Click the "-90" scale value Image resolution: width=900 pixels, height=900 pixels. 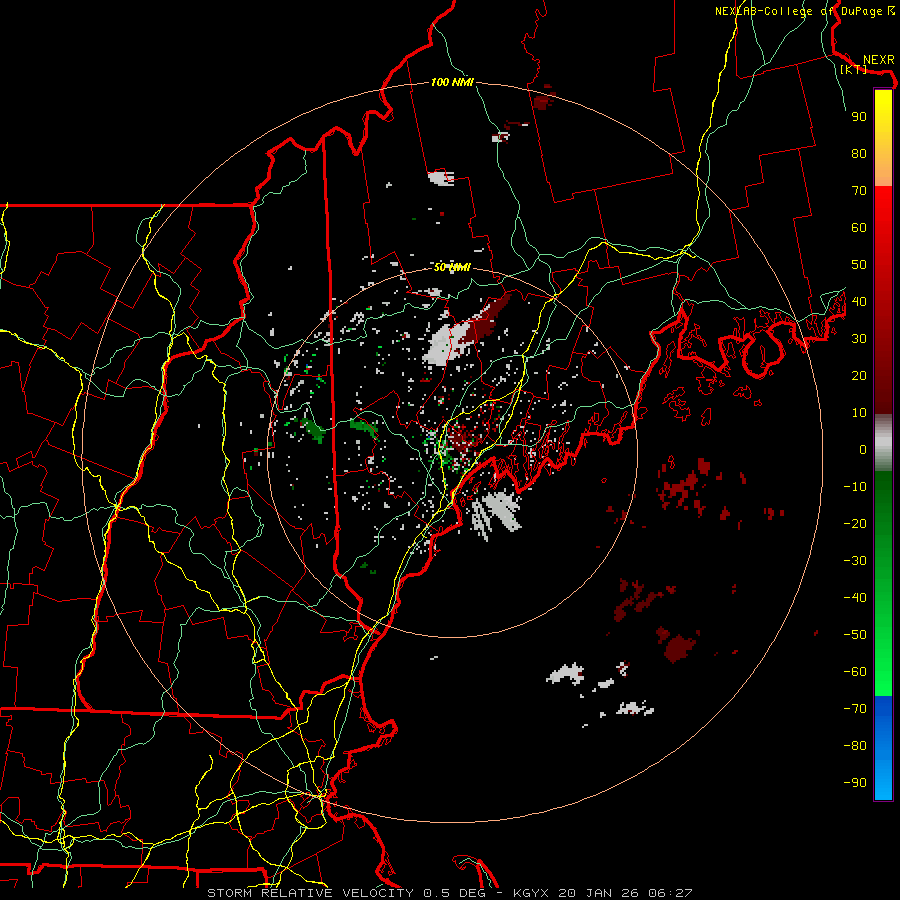pos(855,782)
